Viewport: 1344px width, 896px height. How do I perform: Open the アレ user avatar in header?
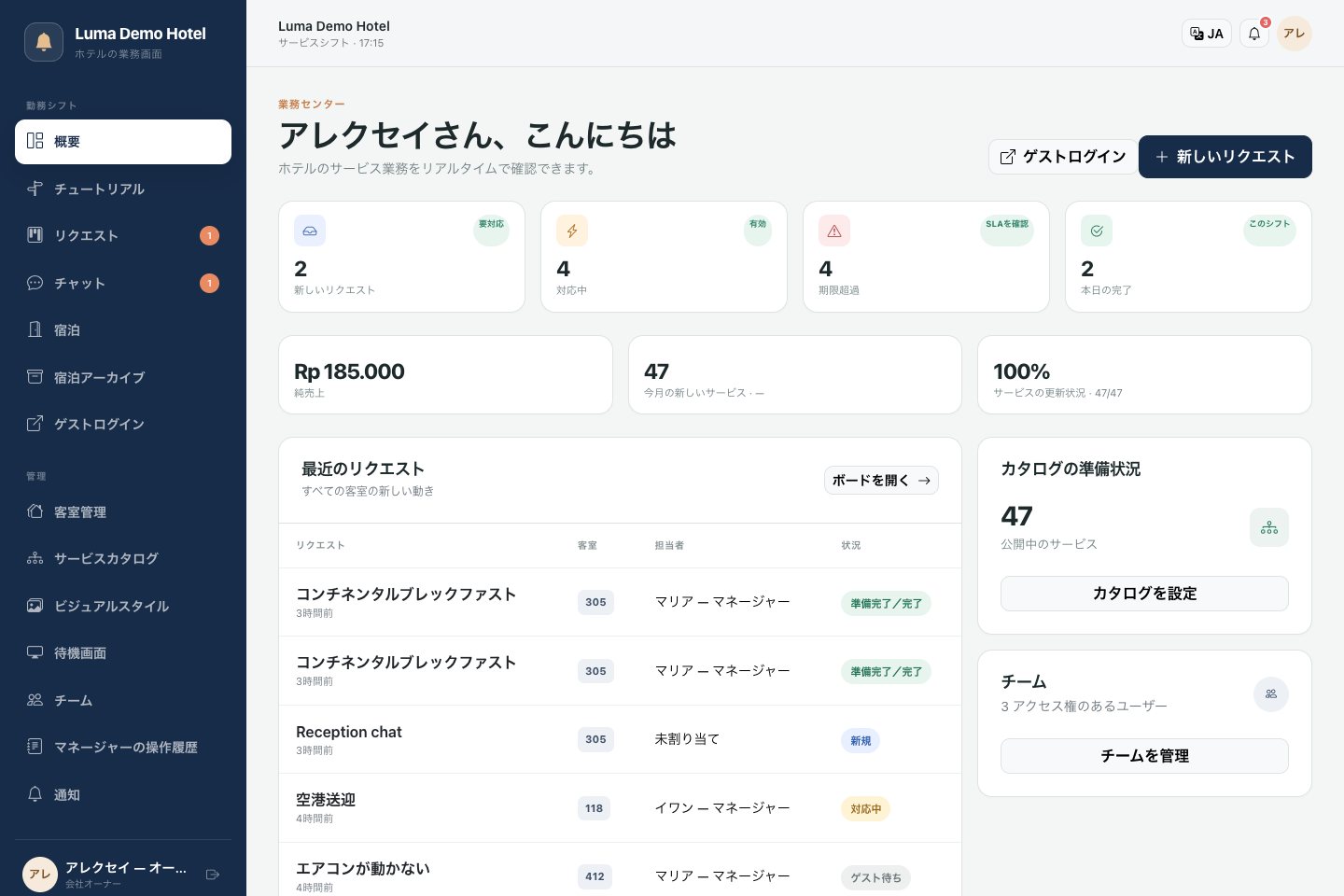tap(1295, 34)
